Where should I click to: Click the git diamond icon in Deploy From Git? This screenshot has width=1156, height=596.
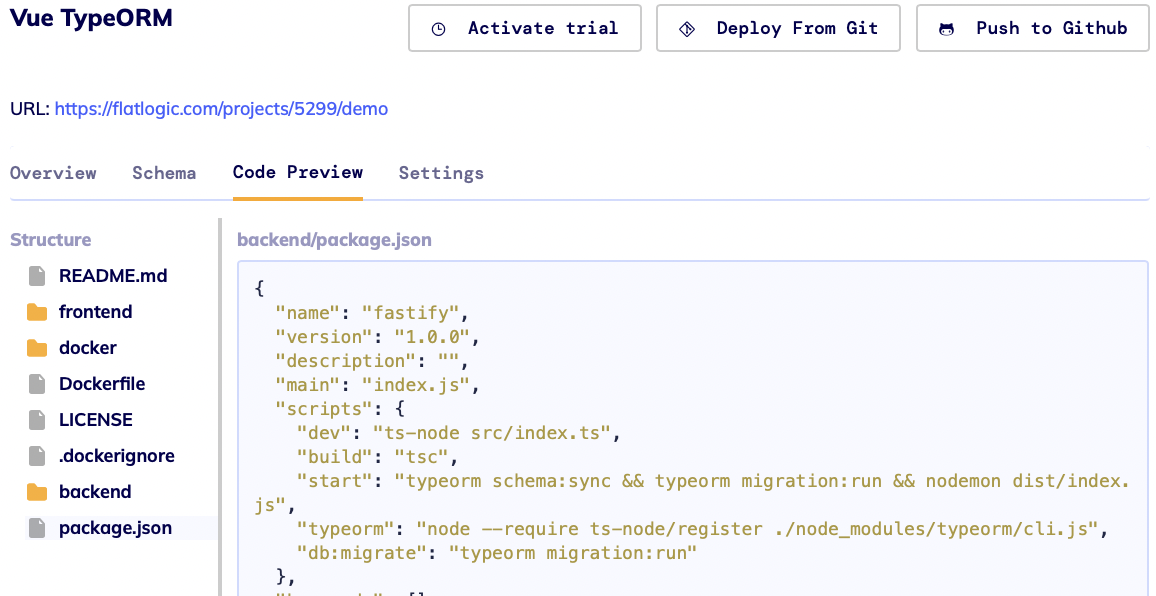(687, 29)
